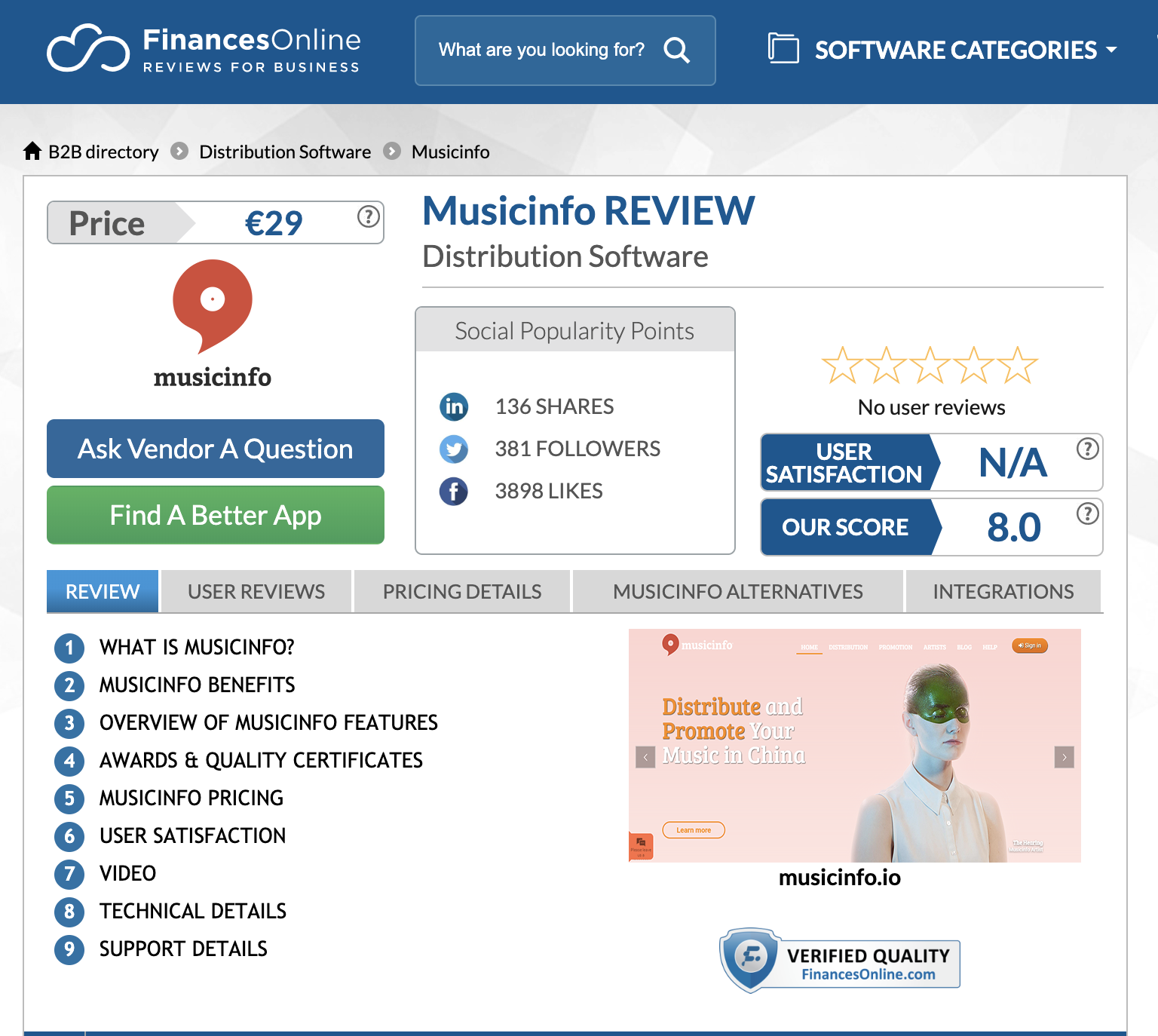Open the Review tab

[x=103, y=591]
